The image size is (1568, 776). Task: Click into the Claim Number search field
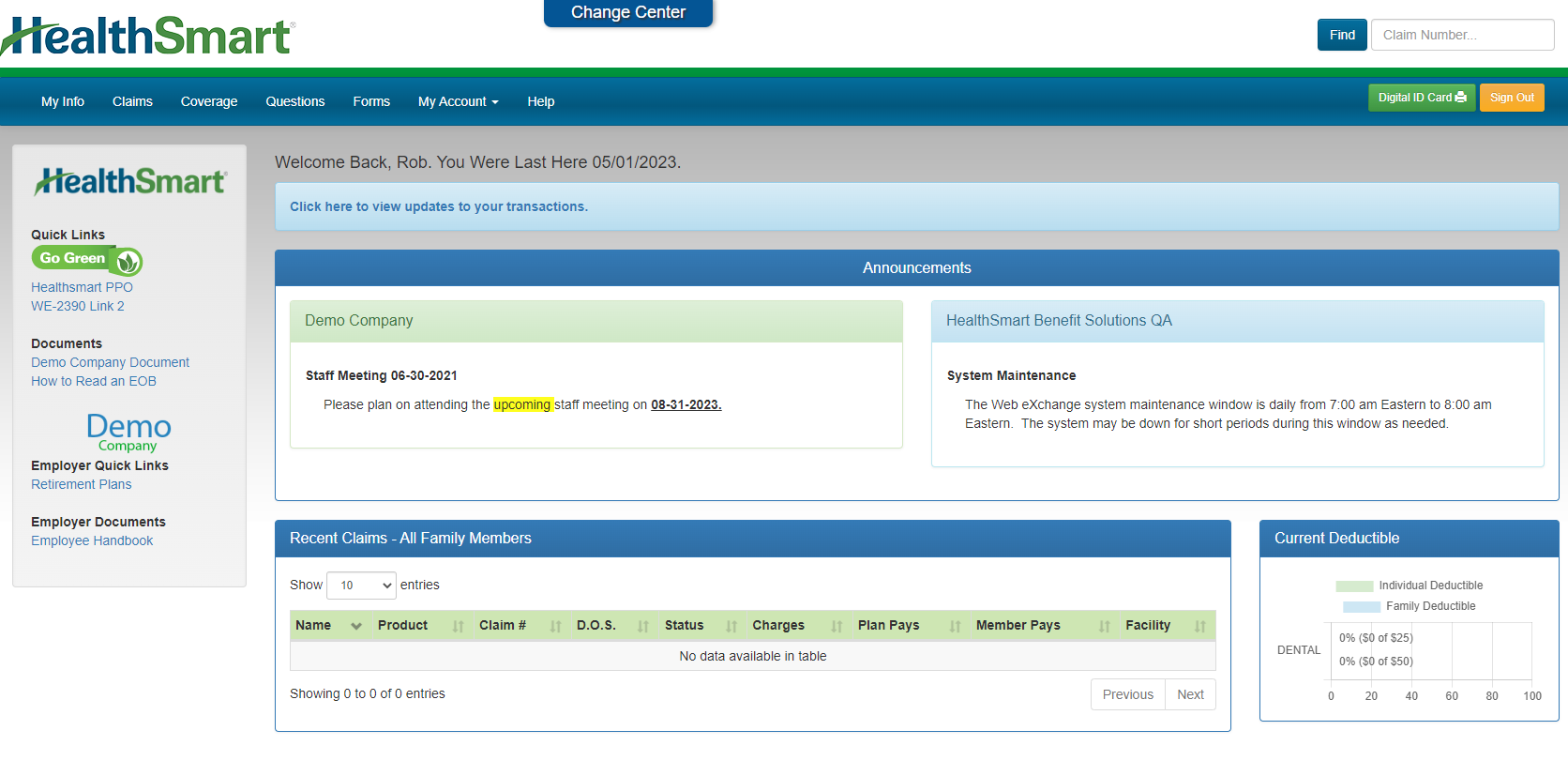tap(1462, 35)
